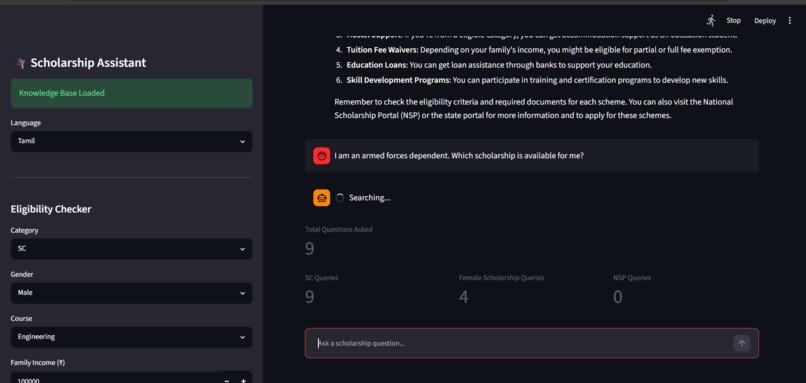The image size is (806, 383).
Task: Click the NSP Queries metric label
Action: click(x=632, y=278)
